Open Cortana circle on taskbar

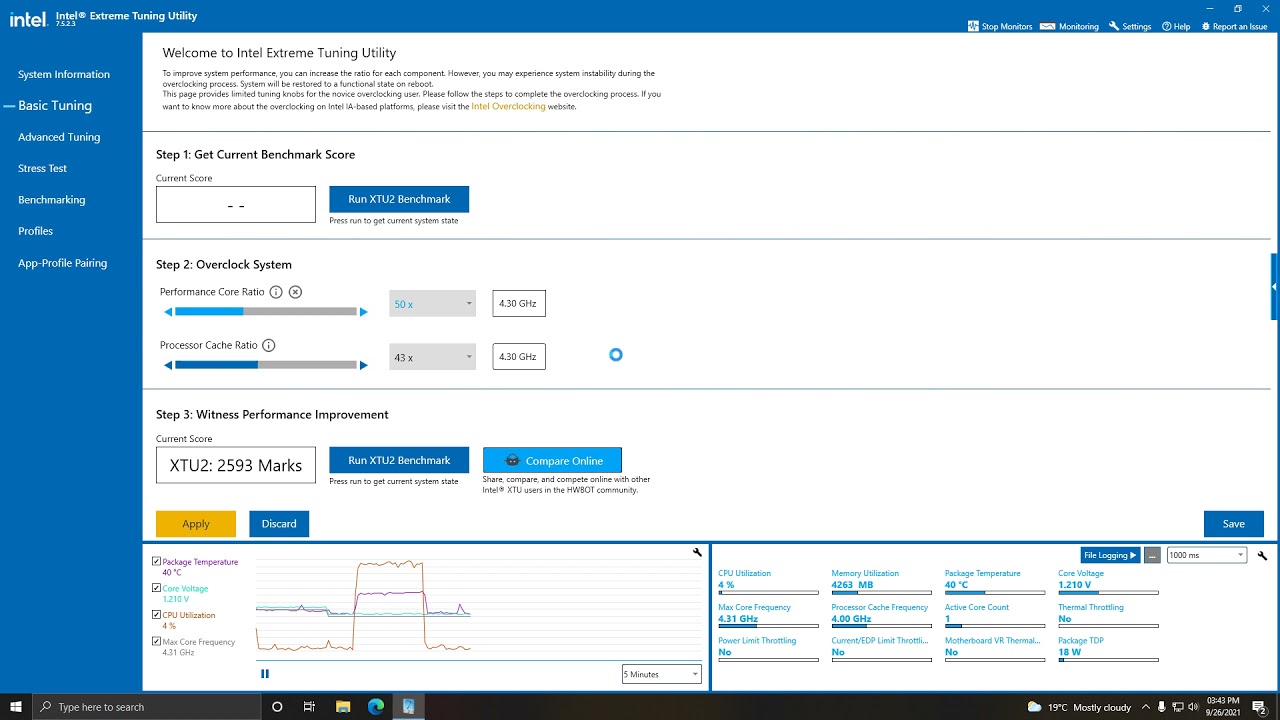coord(277,707)
